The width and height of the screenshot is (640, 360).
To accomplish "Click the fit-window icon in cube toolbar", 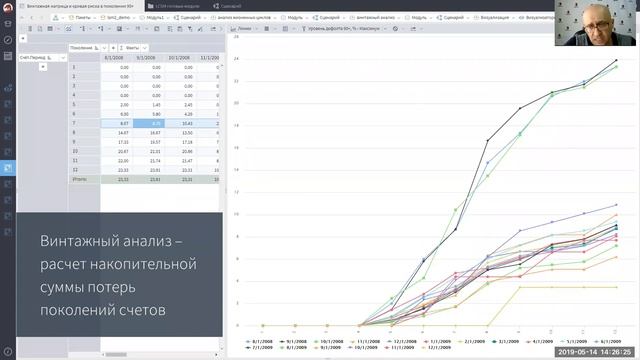I will (x=157, y=29).
